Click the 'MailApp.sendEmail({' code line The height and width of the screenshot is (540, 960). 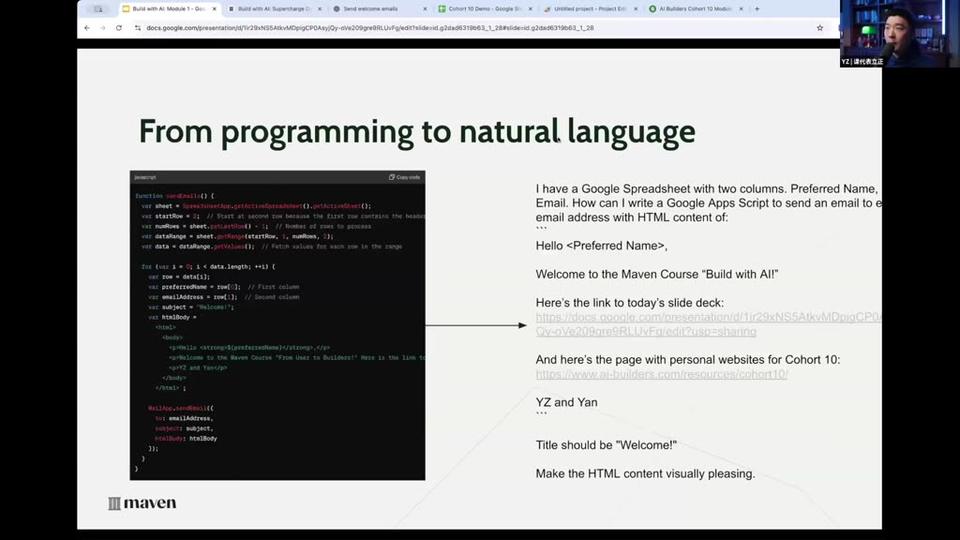pos(181,408)
